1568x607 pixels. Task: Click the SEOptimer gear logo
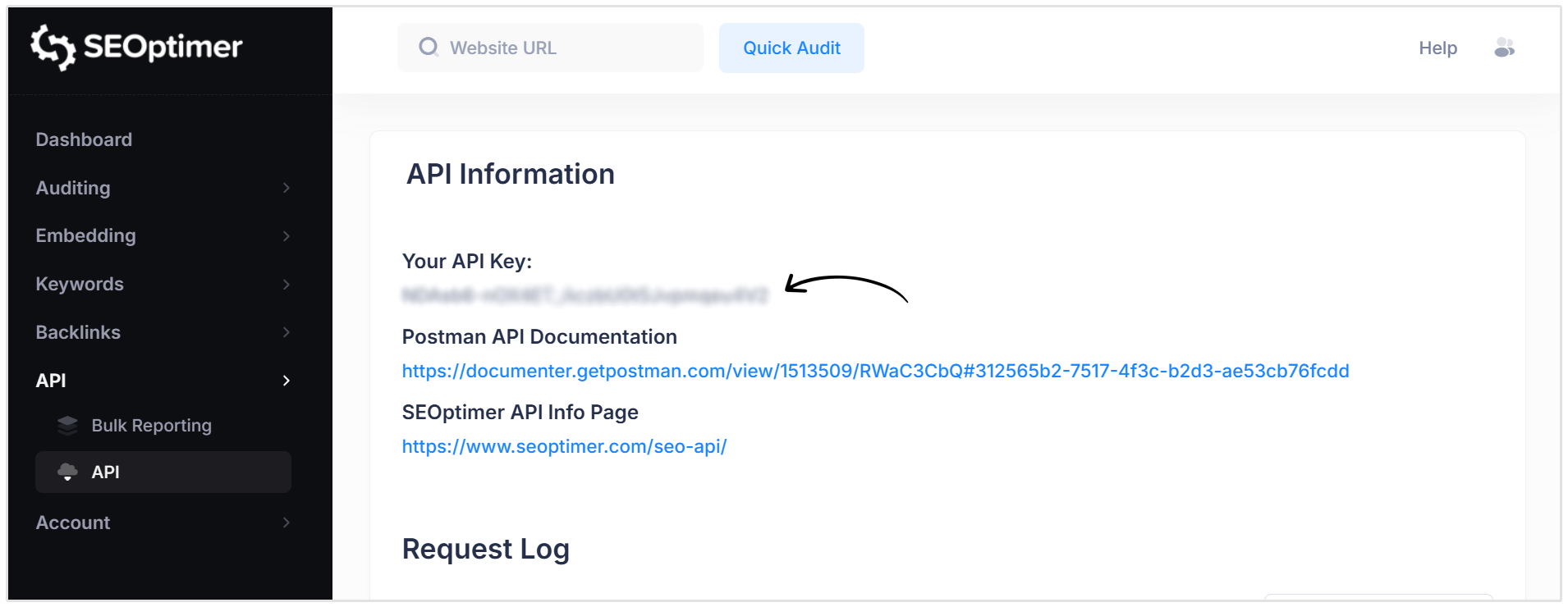pos(53,47)
